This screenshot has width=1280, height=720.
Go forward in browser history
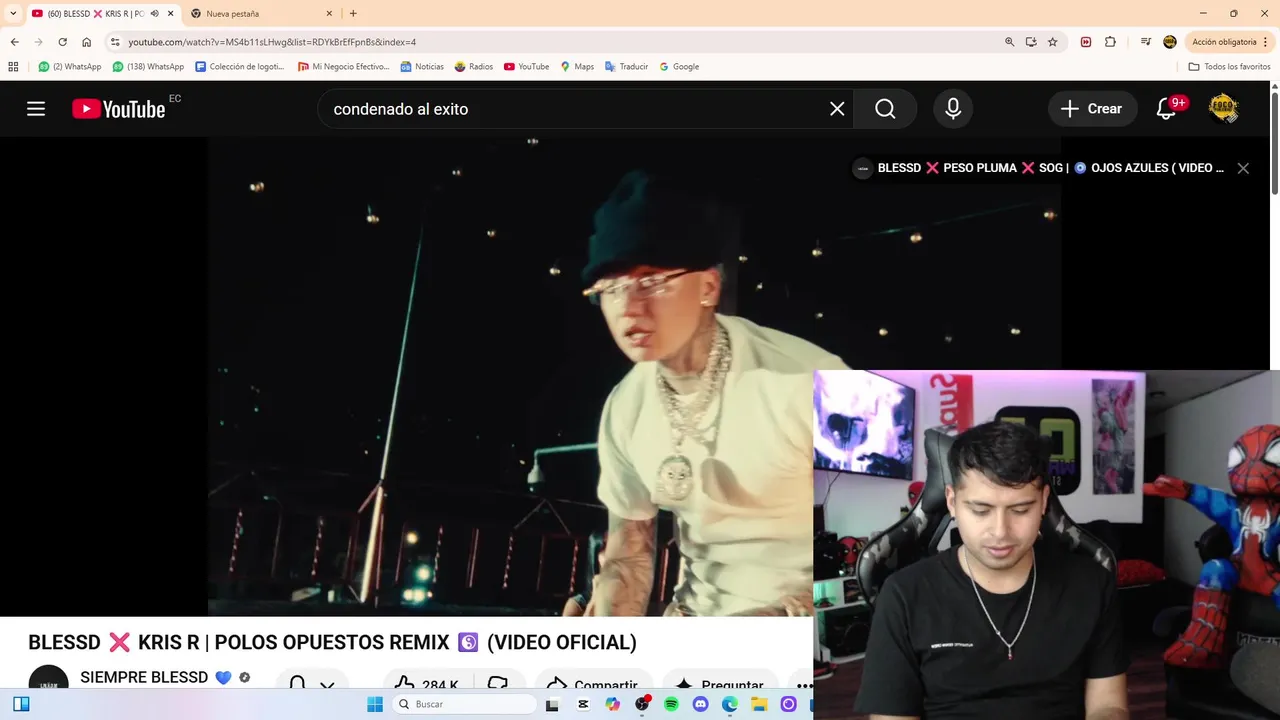coord(38,42)
